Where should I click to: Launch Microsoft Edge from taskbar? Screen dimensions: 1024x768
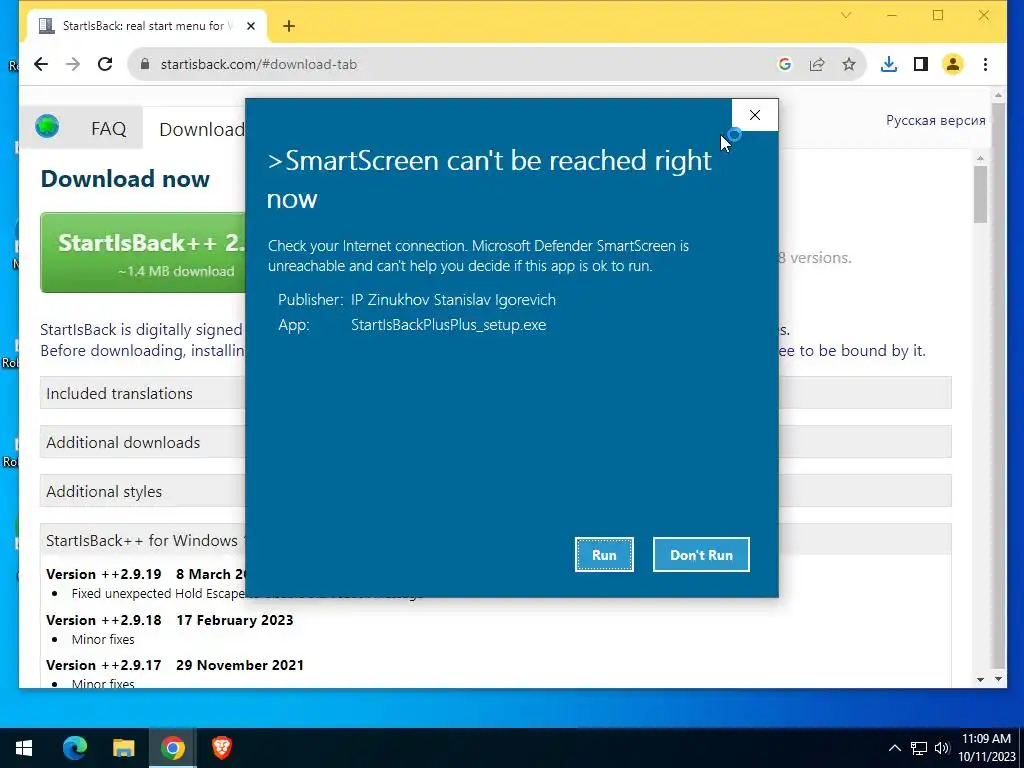coord(74,748)
